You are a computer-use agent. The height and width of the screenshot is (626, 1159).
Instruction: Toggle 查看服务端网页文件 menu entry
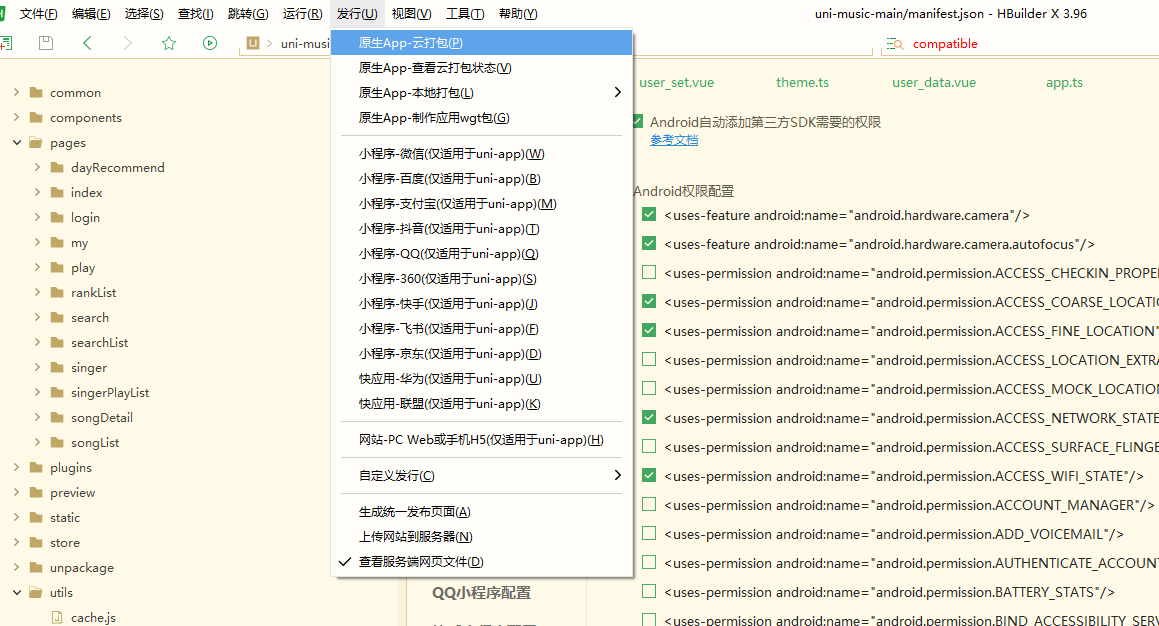pos(482,562)
